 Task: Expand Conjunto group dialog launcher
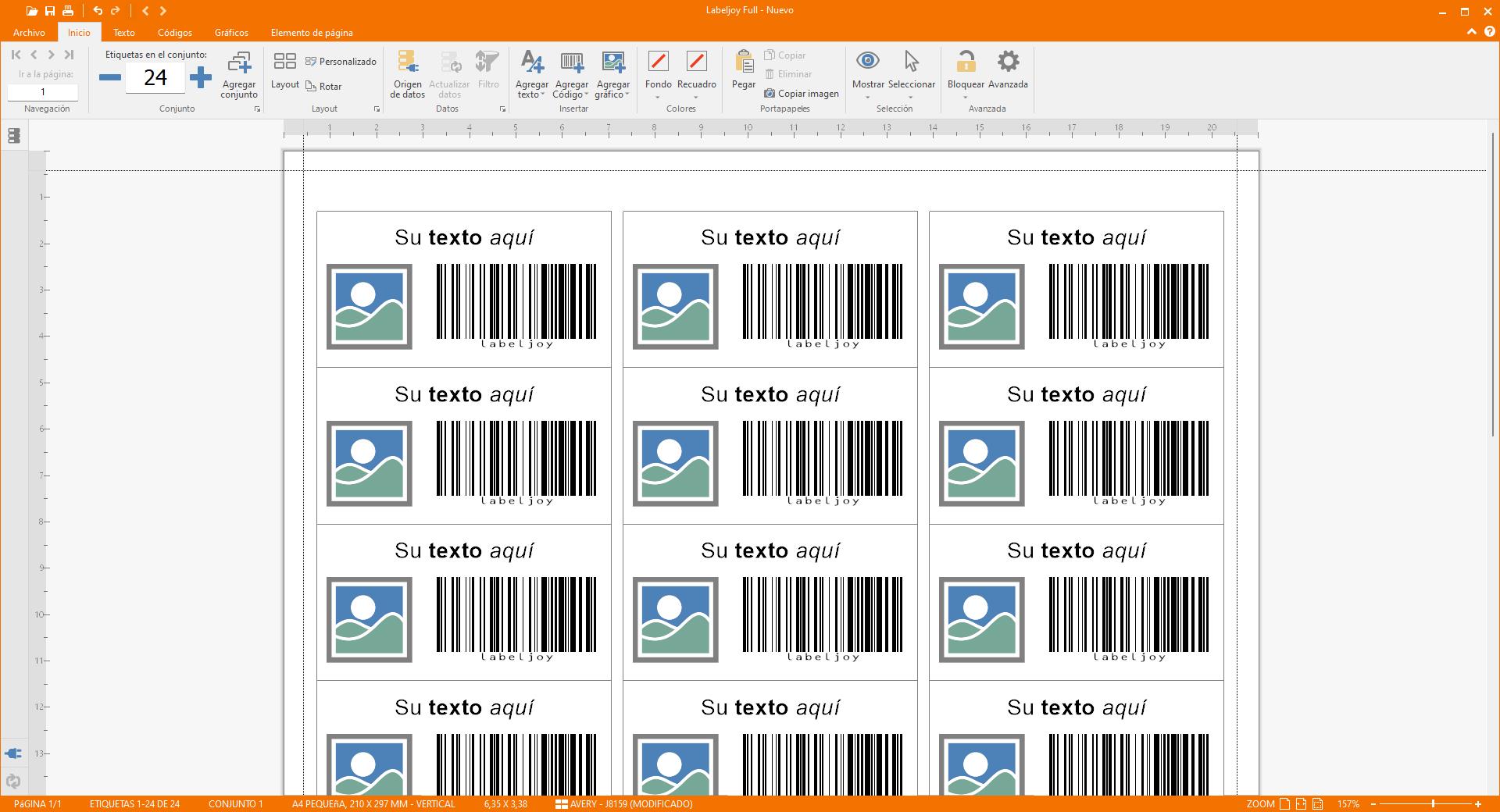(x=257, y=109)
